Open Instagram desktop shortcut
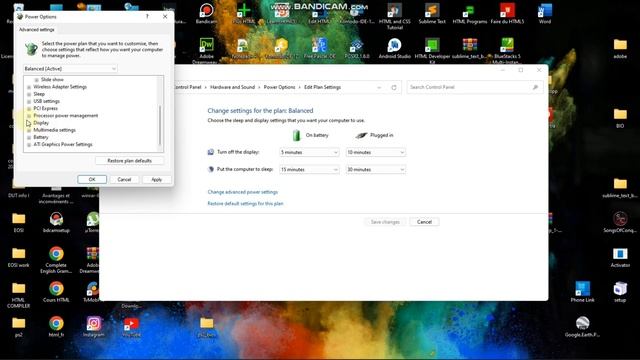This screenshot has height=360, width=640. coord(93,327)
